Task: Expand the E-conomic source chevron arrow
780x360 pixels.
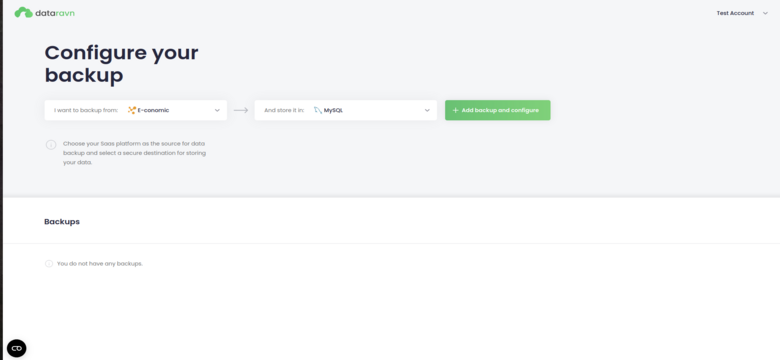Action: pos(217,110)
